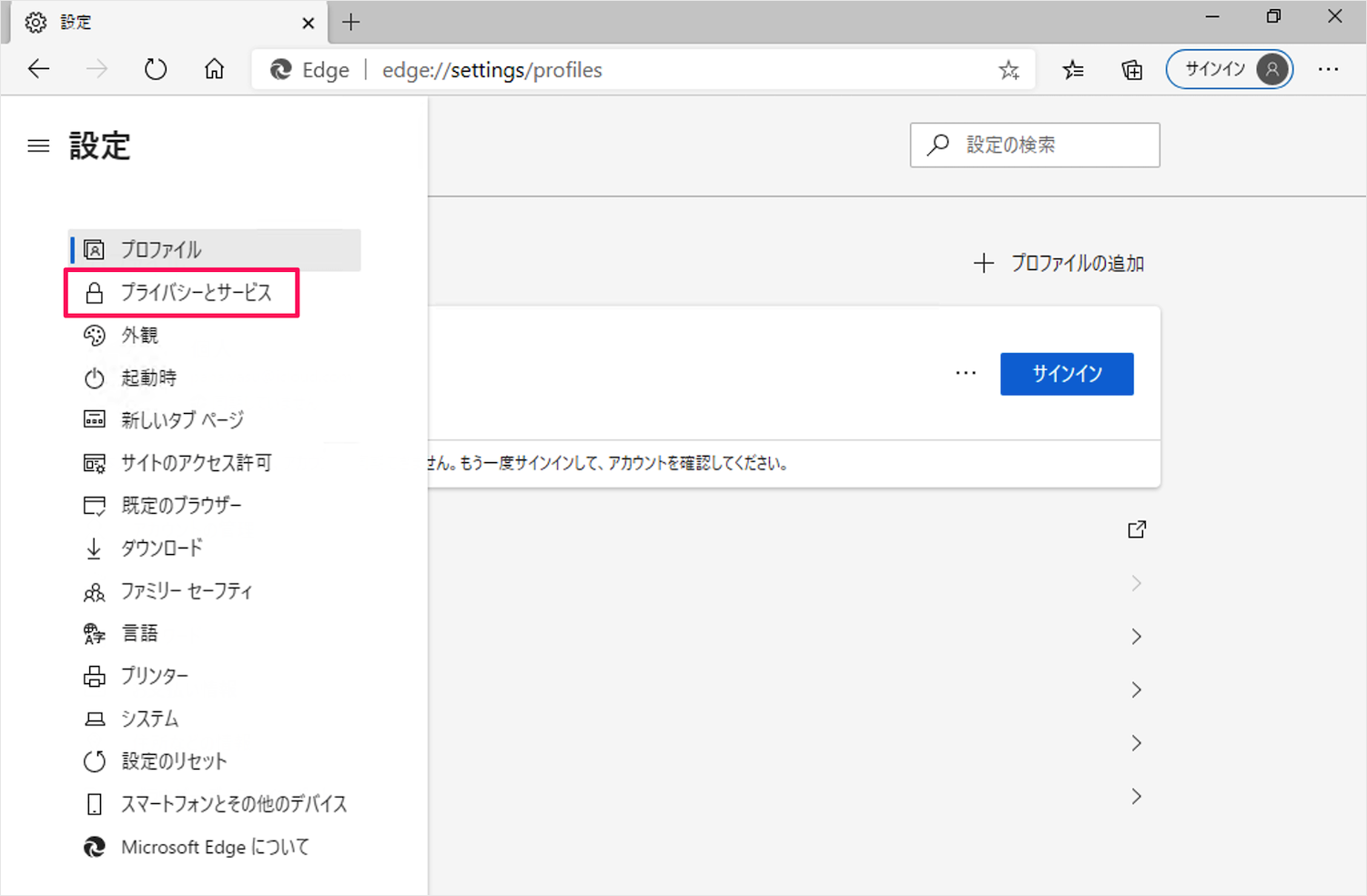1367x896 pixels.
Task: Open スマートフォンとその他のデバイス settings
Action: [215, 804]
